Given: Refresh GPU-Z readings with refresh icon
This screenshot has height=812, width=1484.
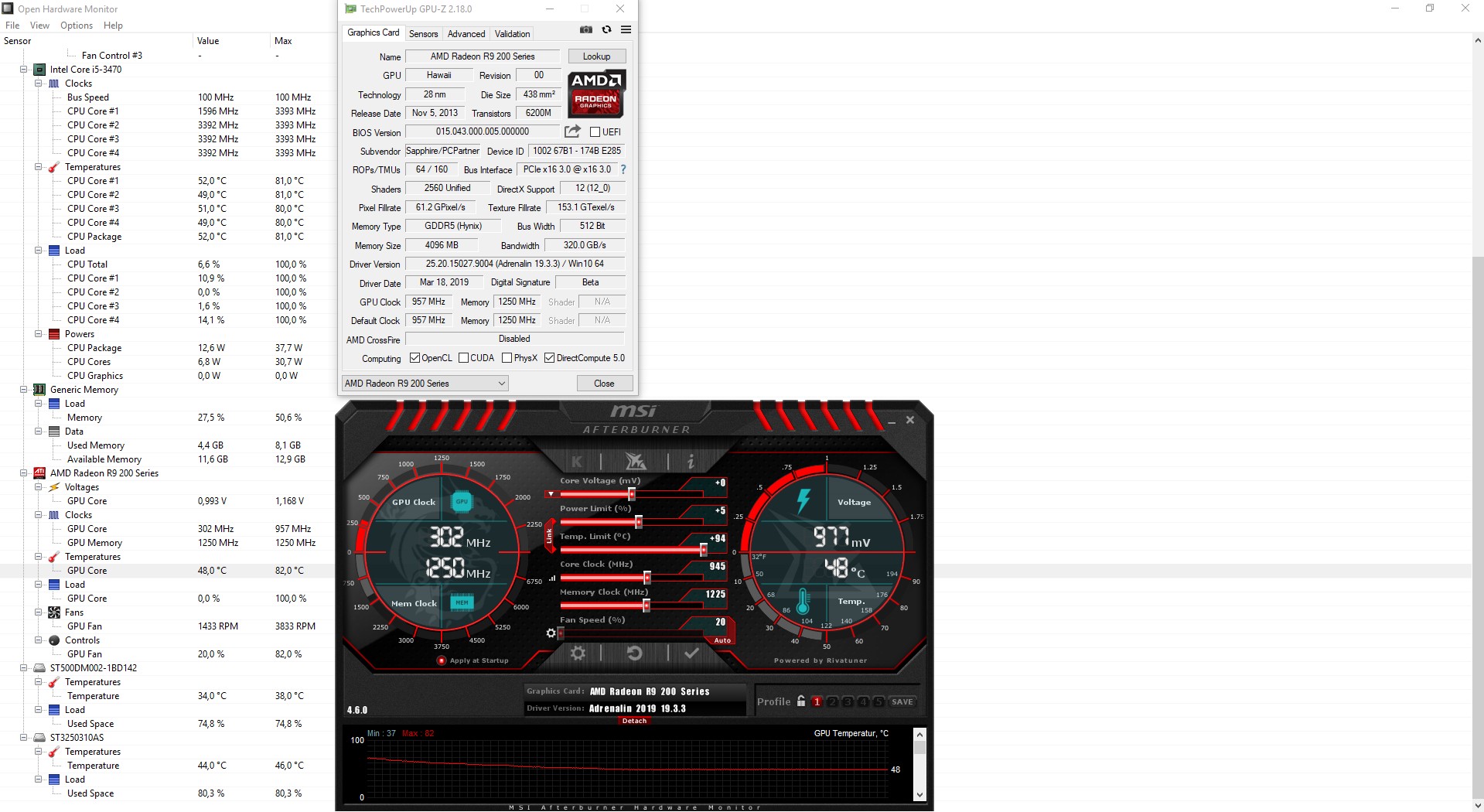Looking at the screenshot, I should (x=606, y=29).
